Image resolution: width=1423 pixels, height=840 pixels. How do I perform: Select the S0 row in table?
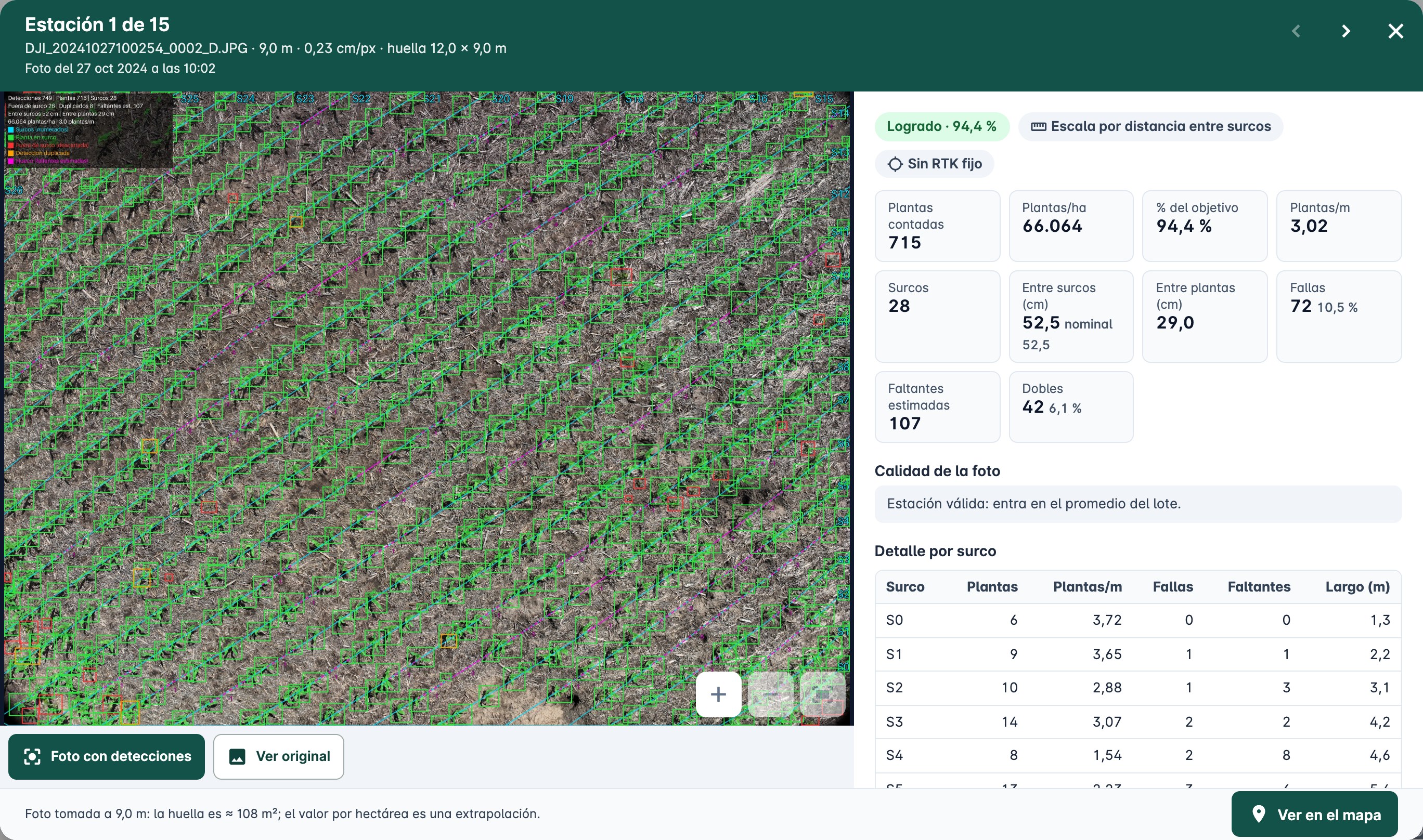(x=1138, y=620)
